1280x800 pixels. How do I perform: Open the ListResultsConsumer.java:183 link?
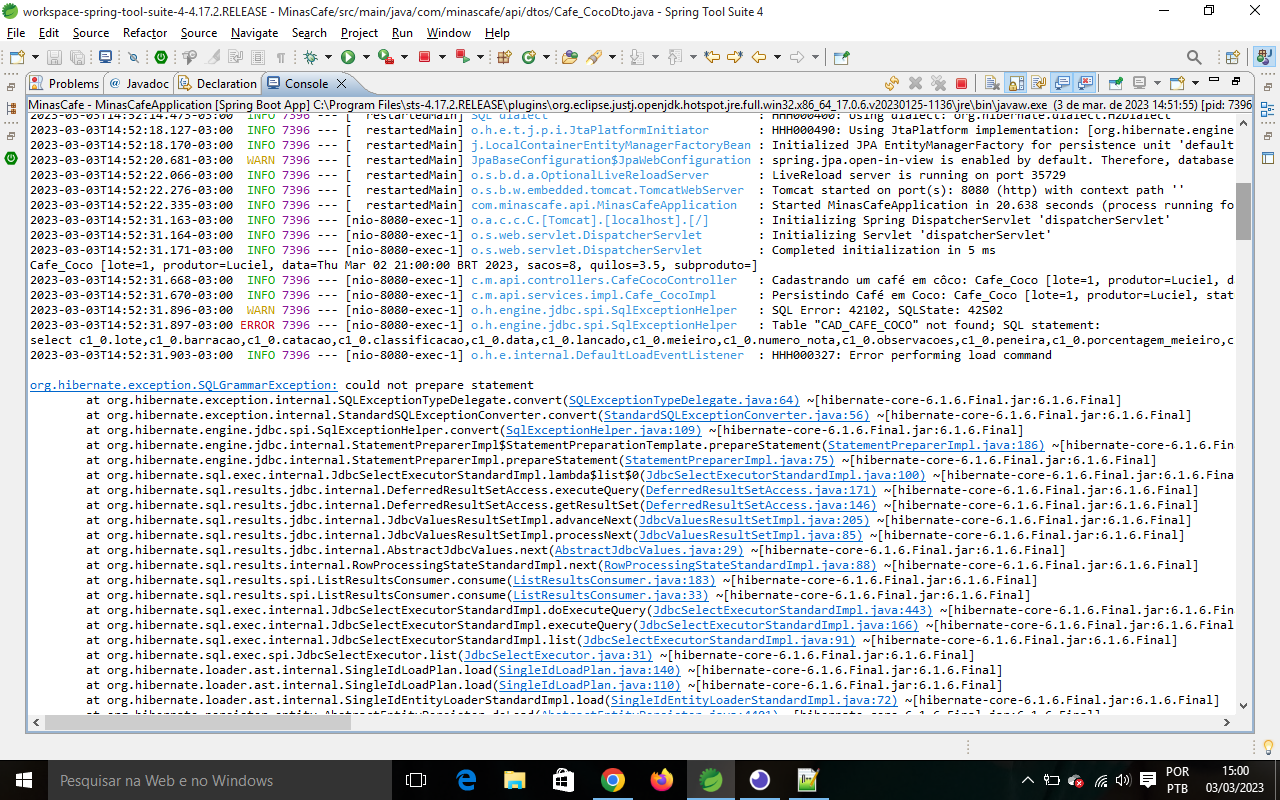tap(614, 580)
